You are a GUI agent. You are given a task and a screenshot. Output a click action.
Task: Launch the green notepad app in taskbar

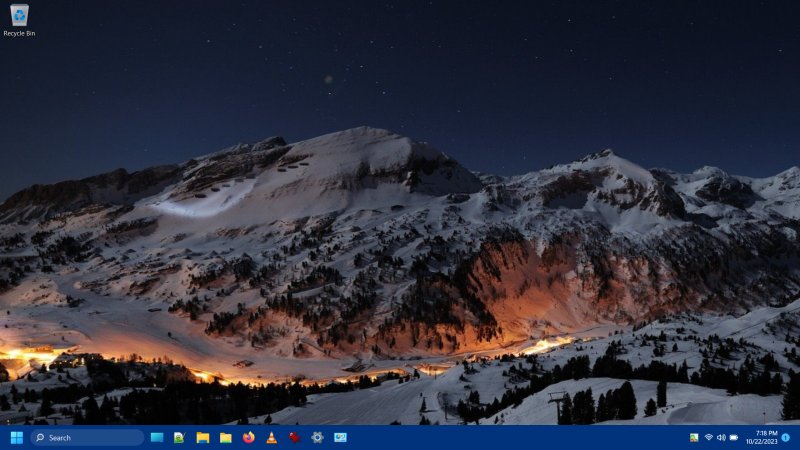pos(179,437)
